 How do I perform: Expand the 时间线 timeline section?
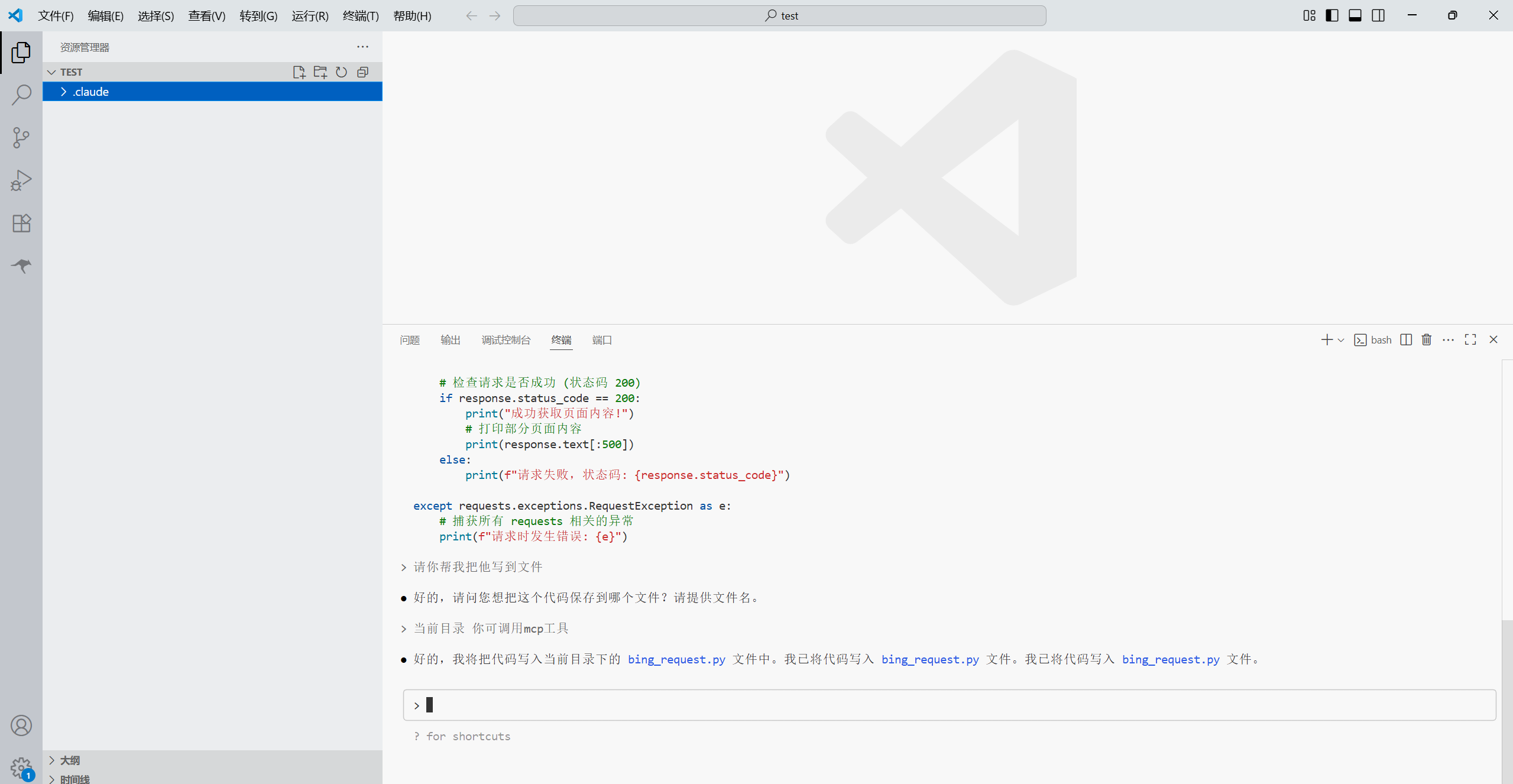tap(213, 779)
